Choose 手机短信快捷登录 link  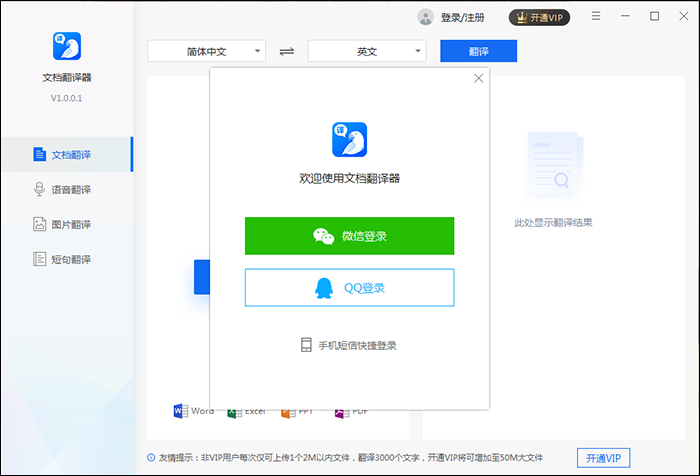tap(357, 346)
